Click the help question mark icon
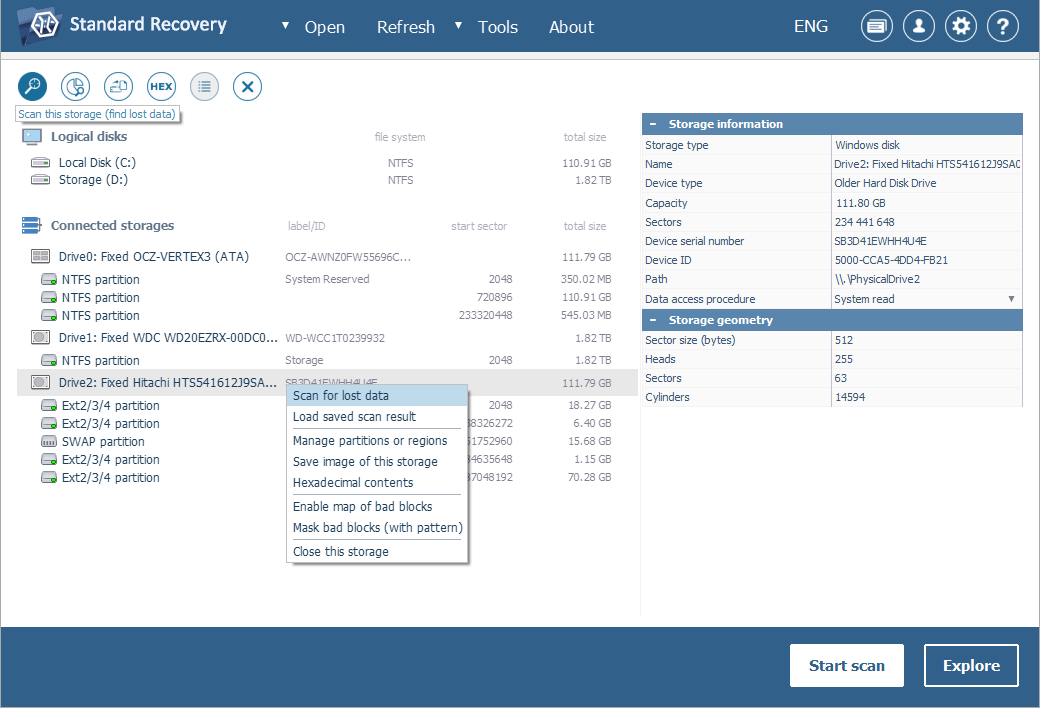Image resolution: width=1040 pixels, height=708 pixels. point(1003,27)
